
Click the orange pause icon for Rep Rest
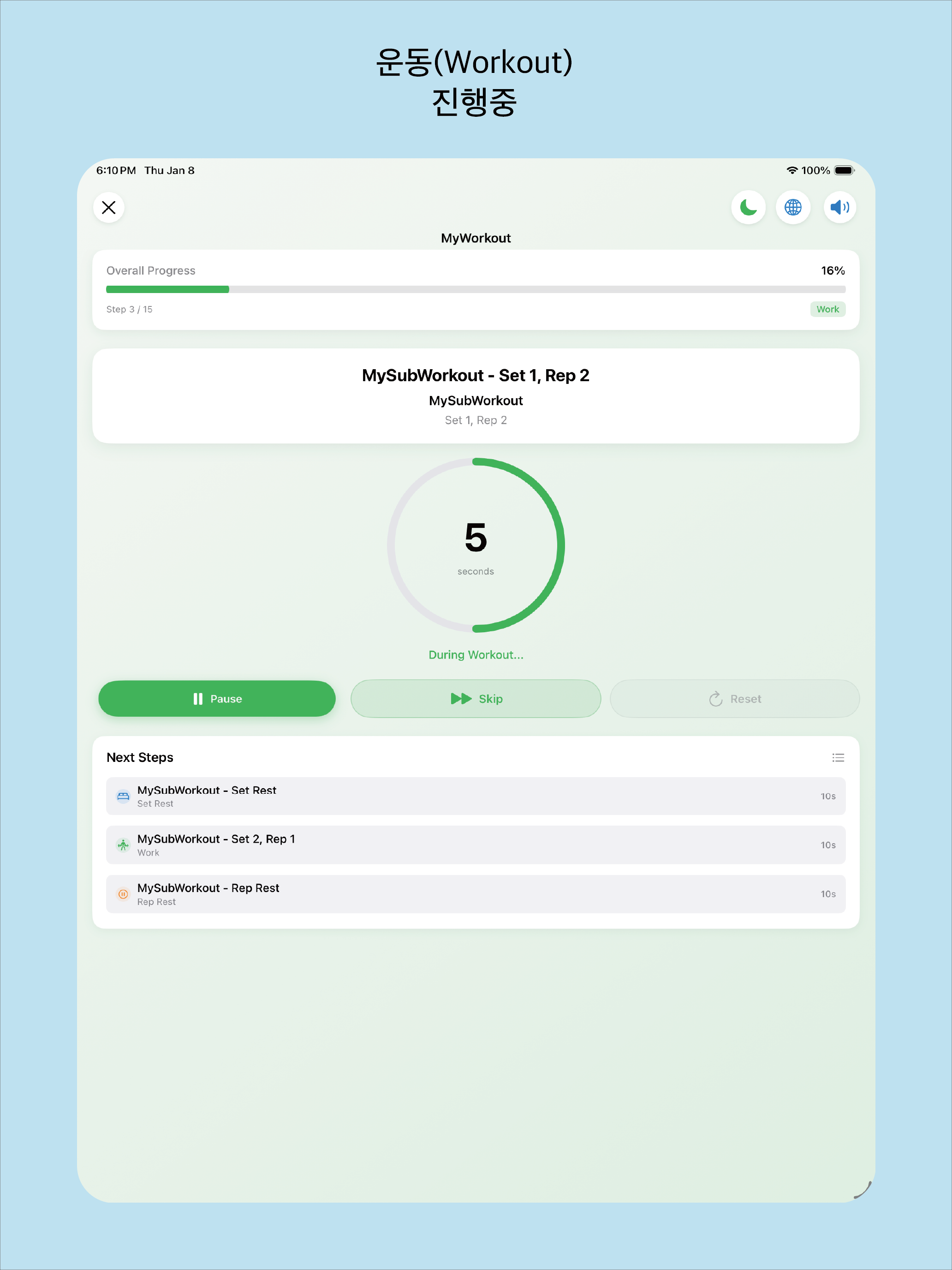pos(123,894)
